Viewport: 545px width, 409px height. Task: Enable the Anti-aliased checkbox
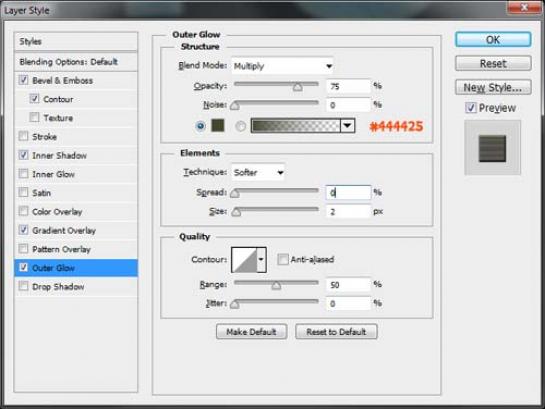pos(283,259)
